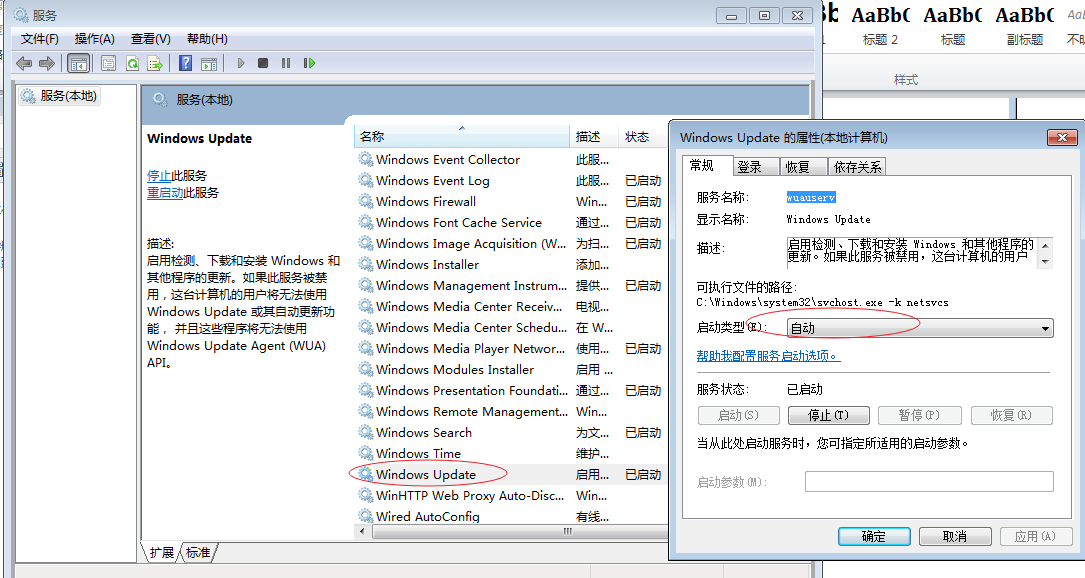The image size is (1085, 578).
Task: Switch to the 依存关系 tab
Action: [858, 167]
